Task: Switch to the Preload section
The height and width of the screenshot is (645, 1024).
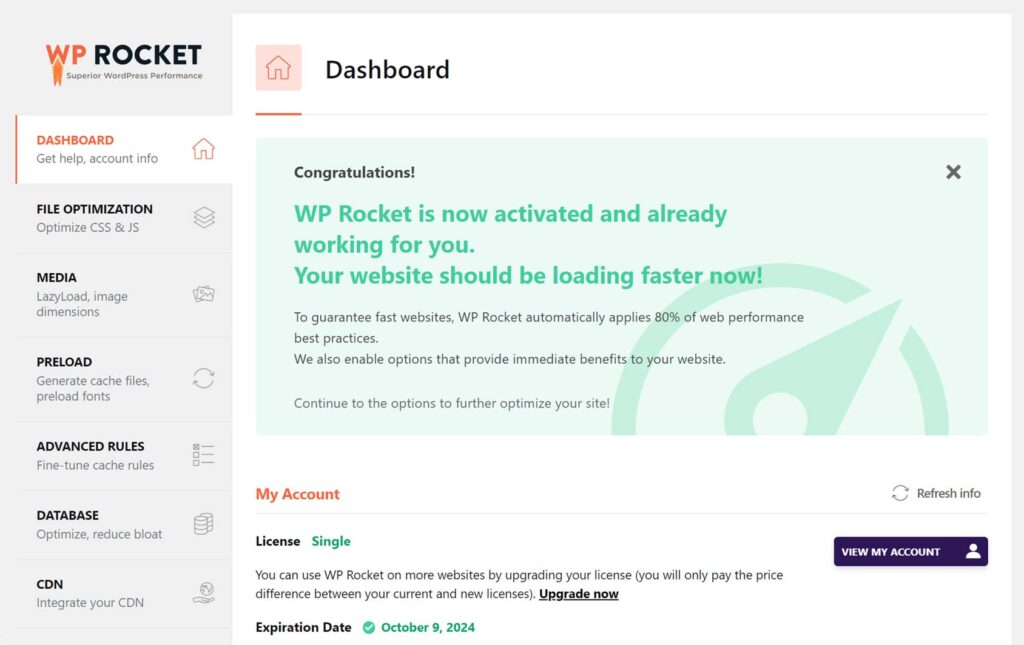Action: [x=64, y=362]
